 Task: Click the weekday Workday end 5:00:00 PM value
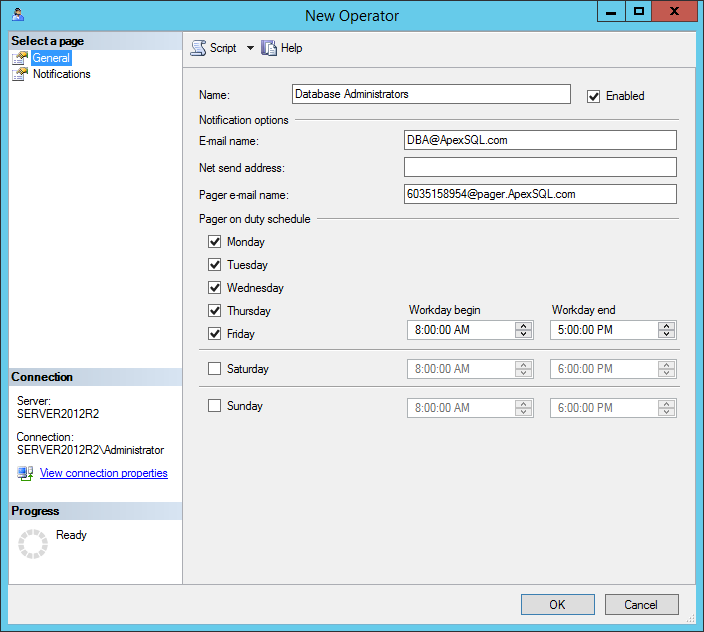[585, 330]
